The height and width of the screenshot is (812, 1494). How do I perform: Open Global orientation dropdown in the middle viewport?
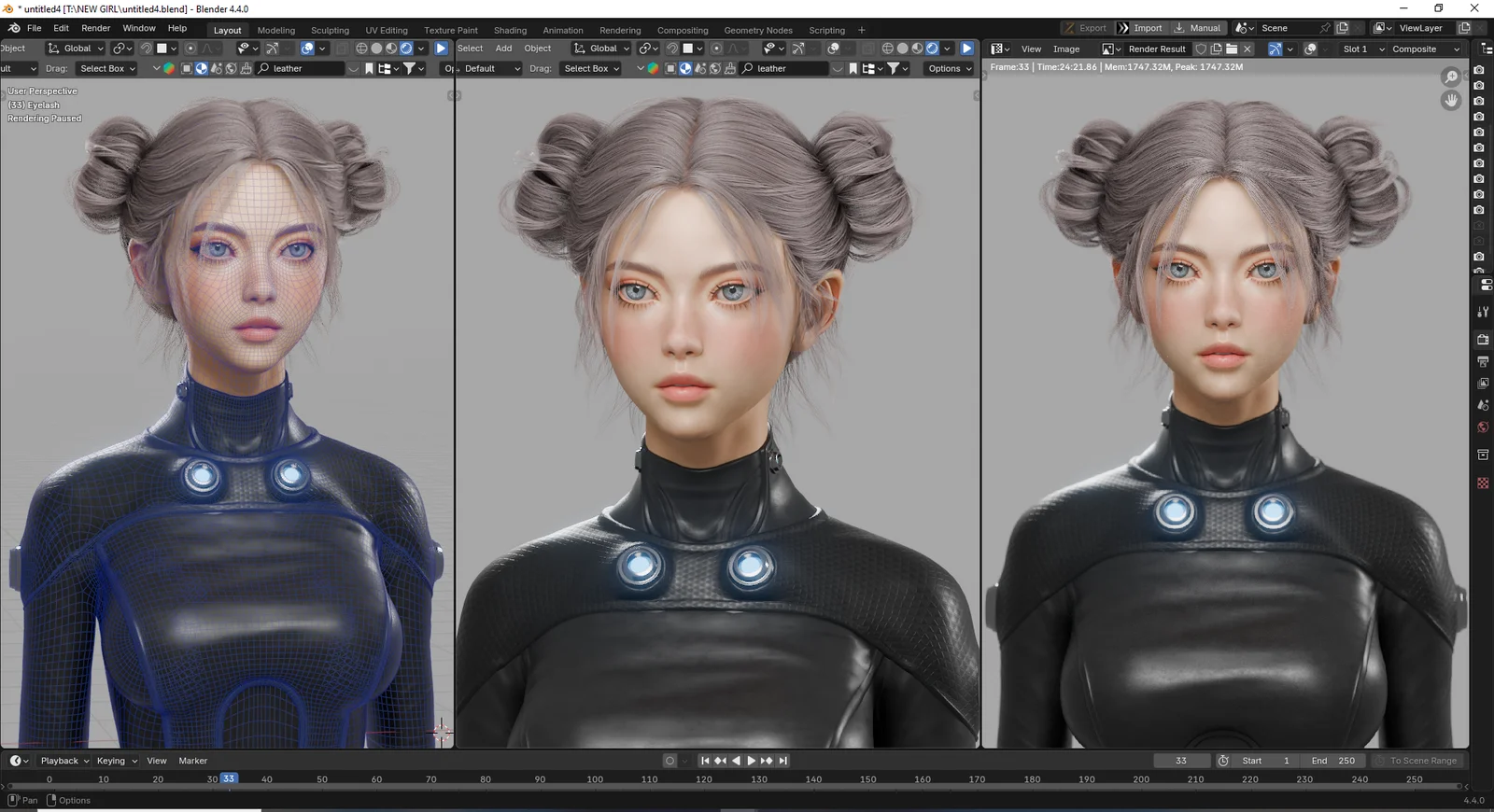601,49
